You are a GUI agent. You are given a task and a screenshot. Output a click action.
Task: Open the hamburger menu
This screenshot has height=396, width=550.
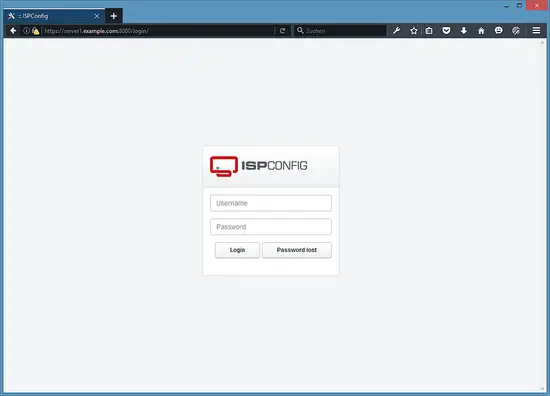coord(536,31)
